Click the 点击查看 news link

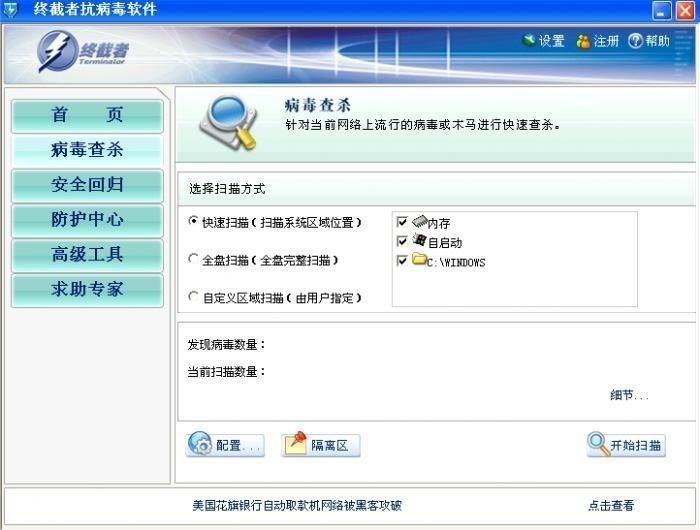pyautogui.click(x=611, y=505)
